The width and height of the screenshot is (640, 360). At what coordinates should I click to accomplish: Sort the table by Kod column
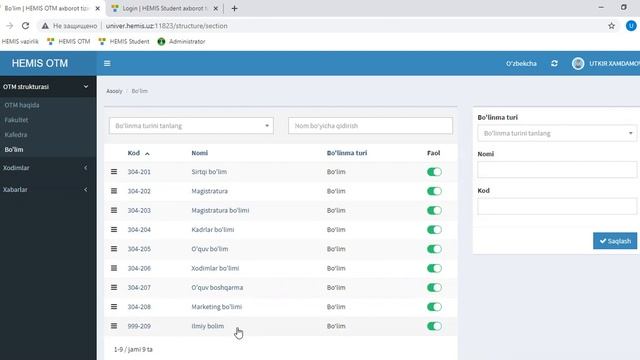[x=138, y=153]
